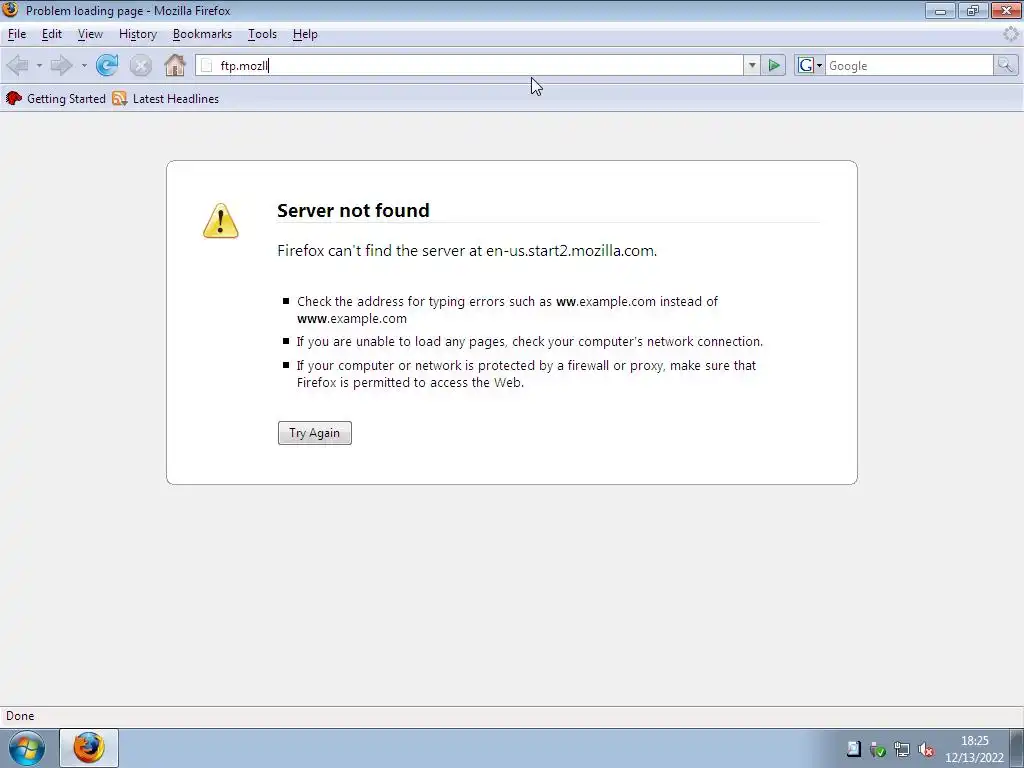Open the Edit menu

pyautogui.click(x=52, y=34)
